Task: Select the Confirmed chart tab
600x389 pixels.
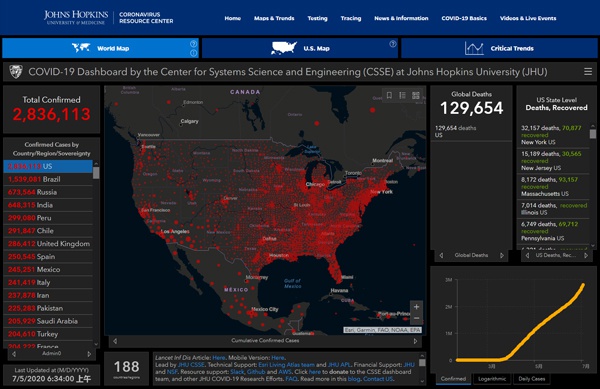Action: tap(453, 379)
